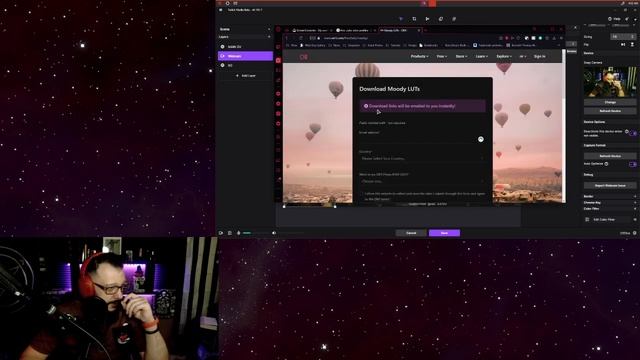
Task: Toggle deactivate device when not visible switch
Action: click(632, 133)
